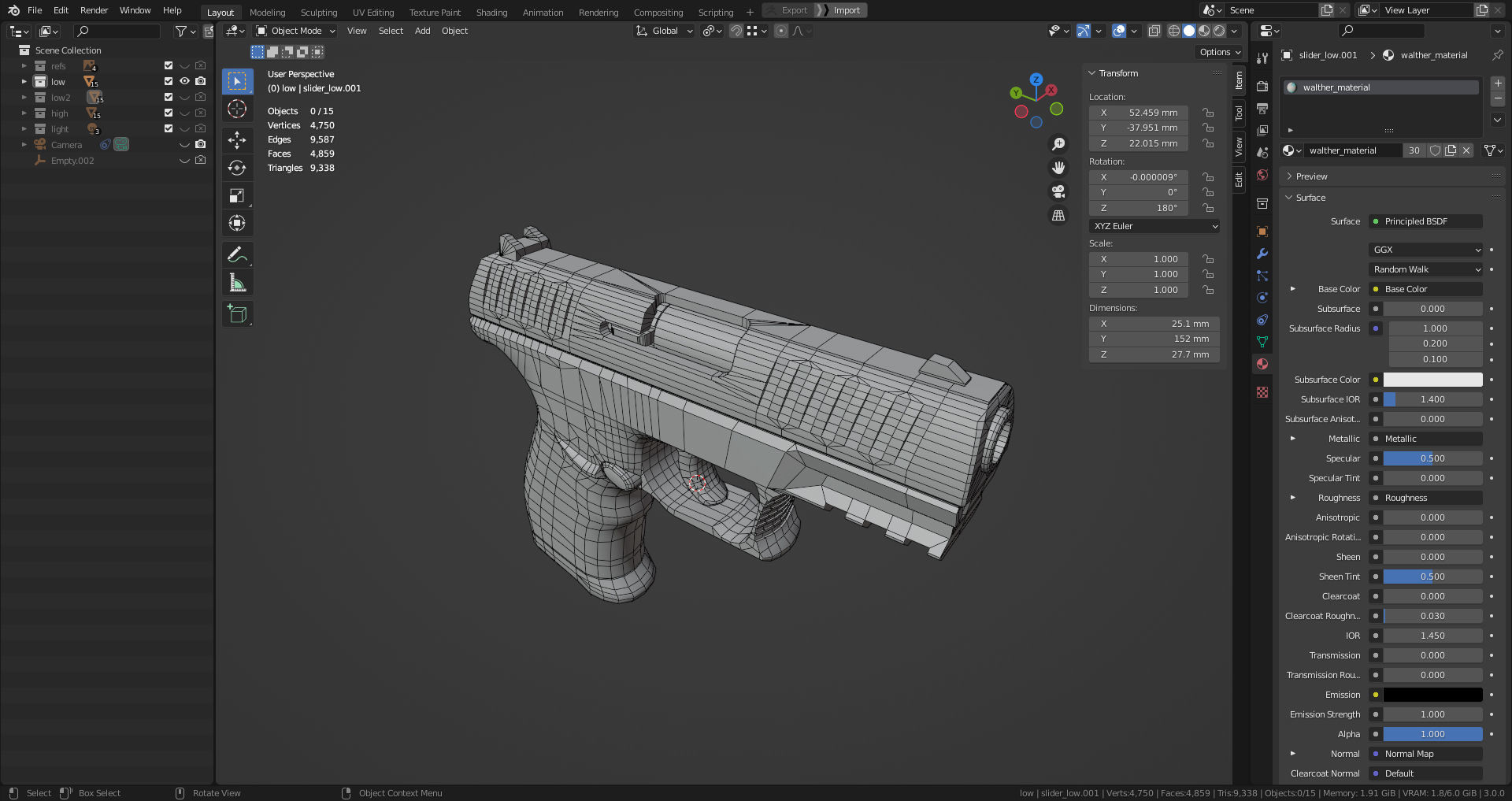The height and width of the screenshot is (801, 1512).
Task: Open the Modifiers wrench tab
Action: point(1262,254)
